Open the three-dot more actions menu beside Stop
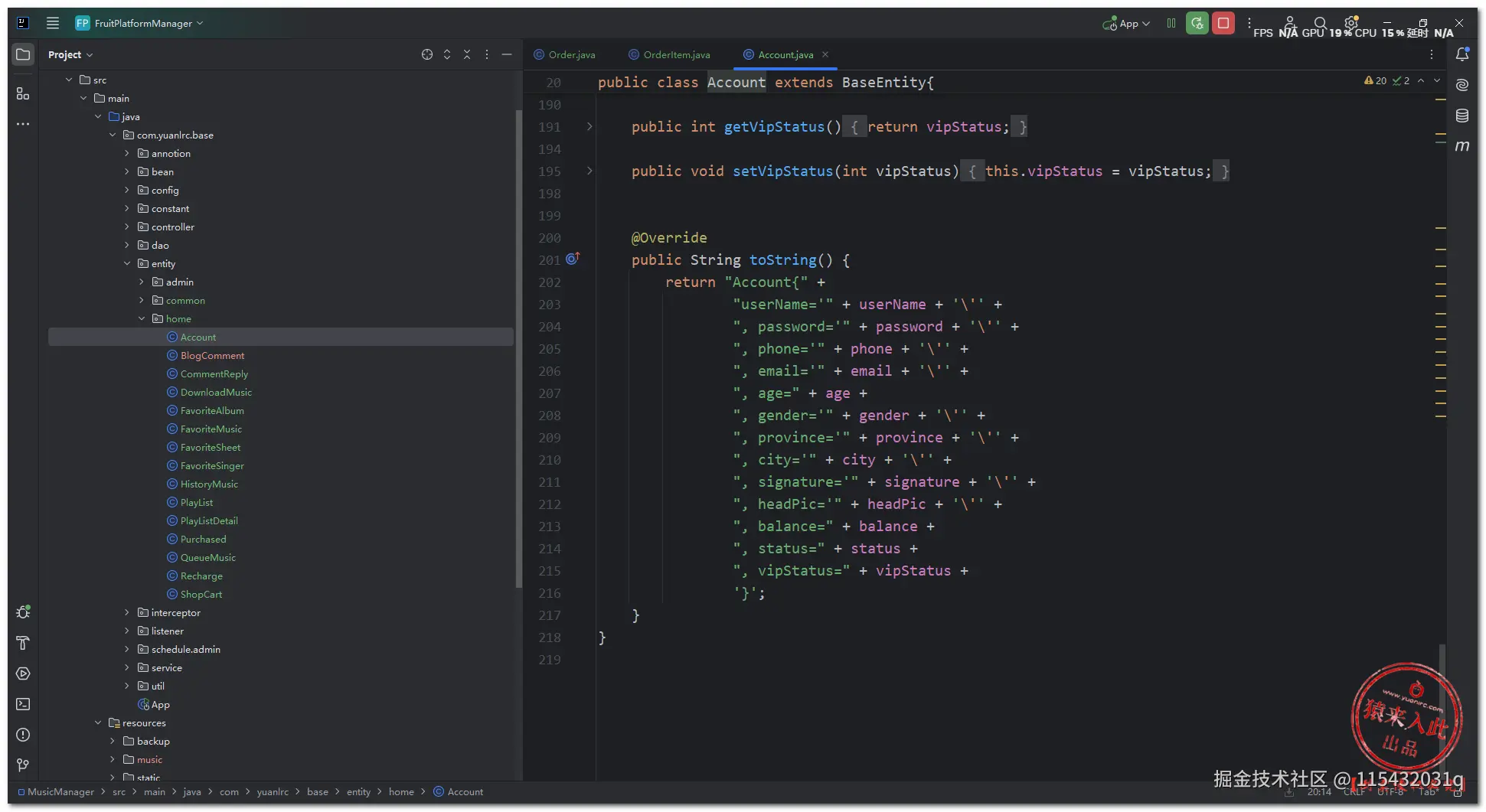 (1249, 23)
